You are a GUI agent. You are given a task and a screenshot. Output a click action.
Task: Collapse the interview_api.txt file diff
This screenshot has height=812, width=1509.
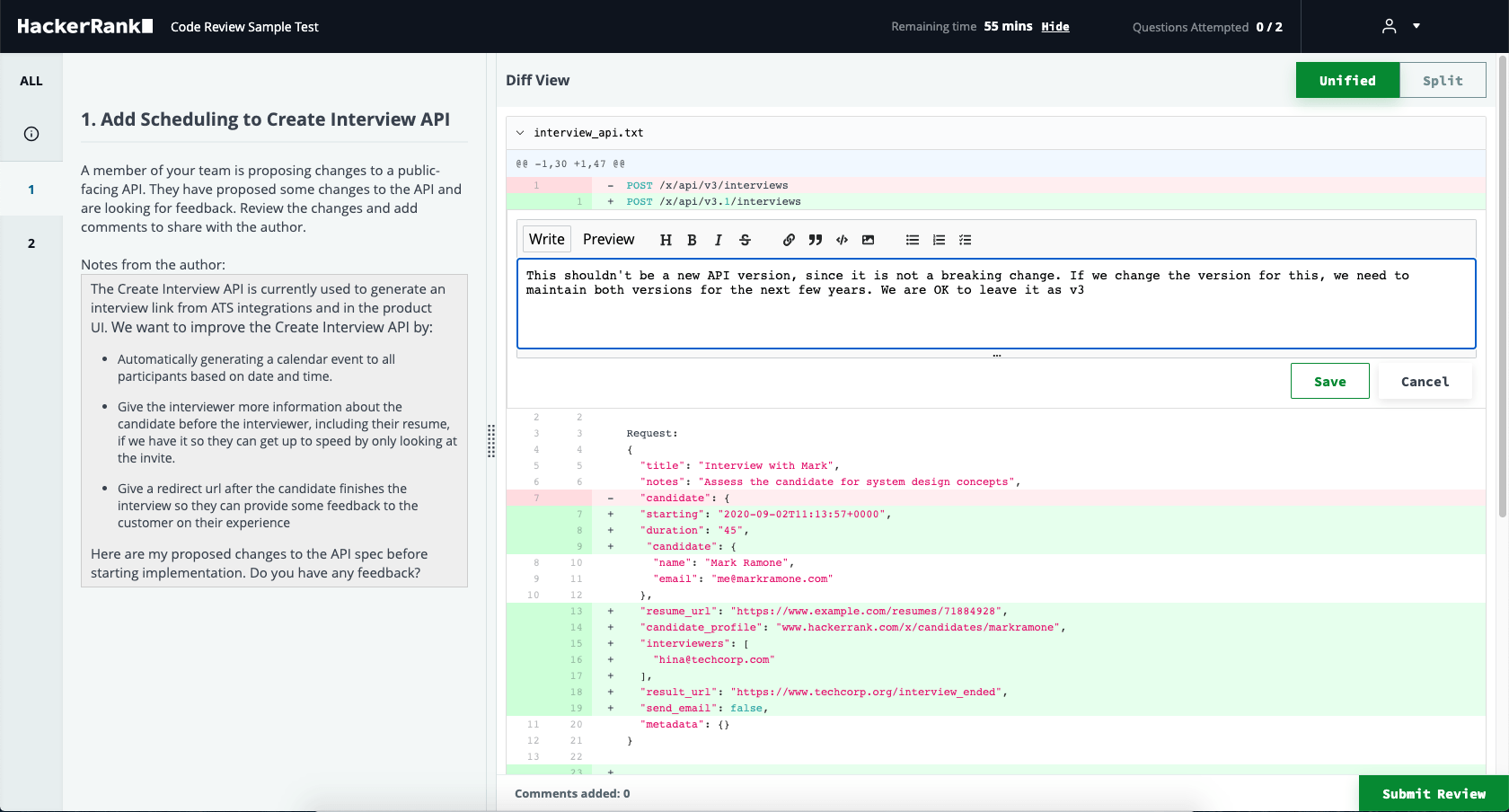click(x=520, y=132)
